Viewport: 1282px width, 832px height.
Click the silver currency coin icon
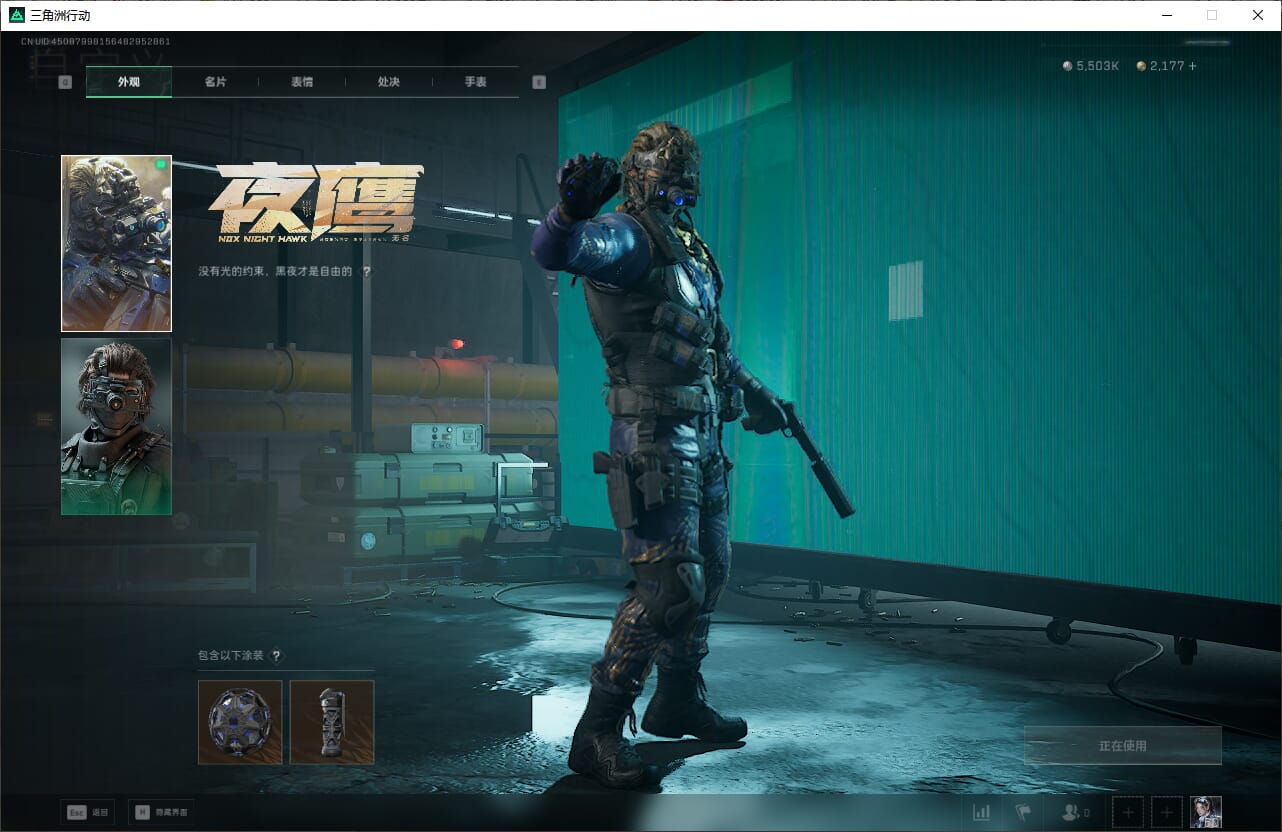pos(1068,66)
